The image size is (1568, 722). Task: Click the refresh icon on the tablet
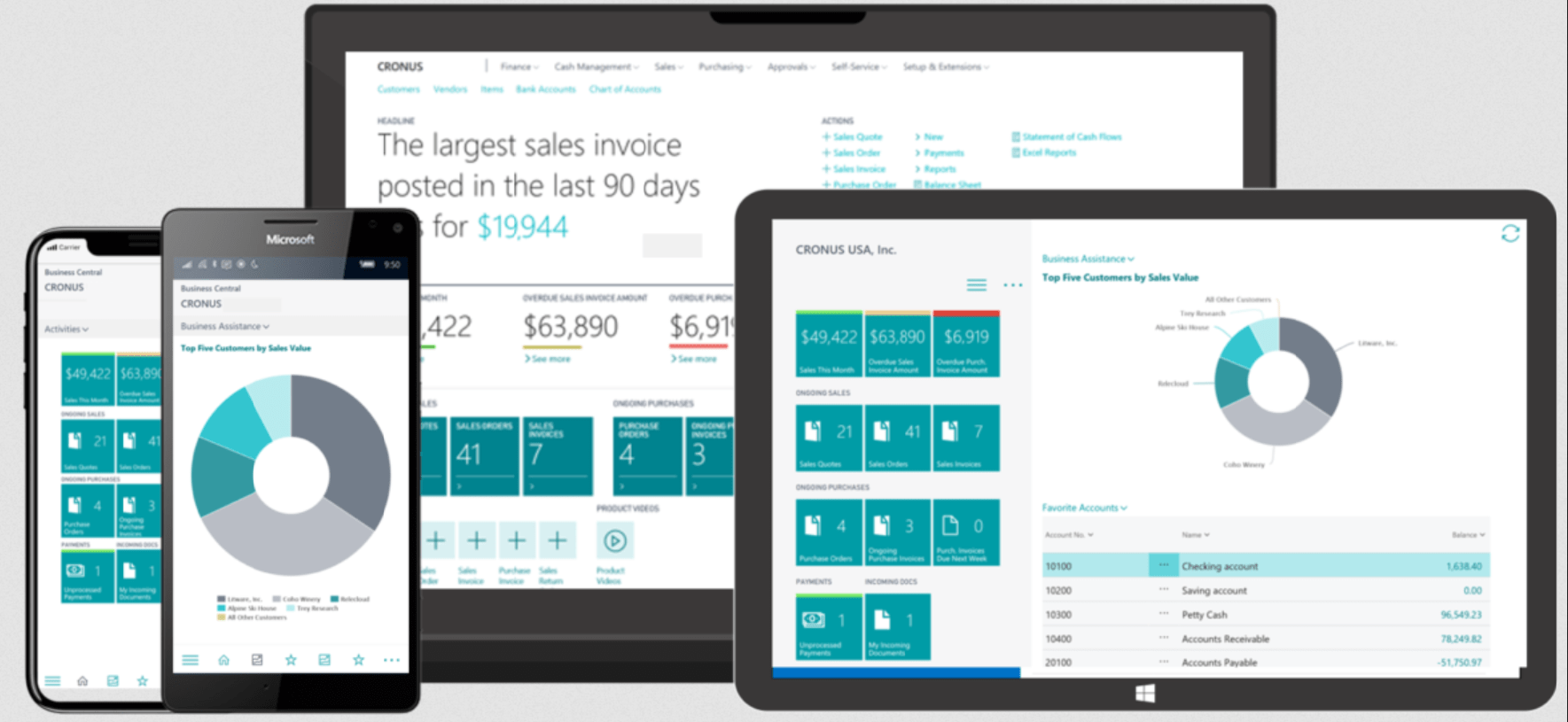point(1510,234)
